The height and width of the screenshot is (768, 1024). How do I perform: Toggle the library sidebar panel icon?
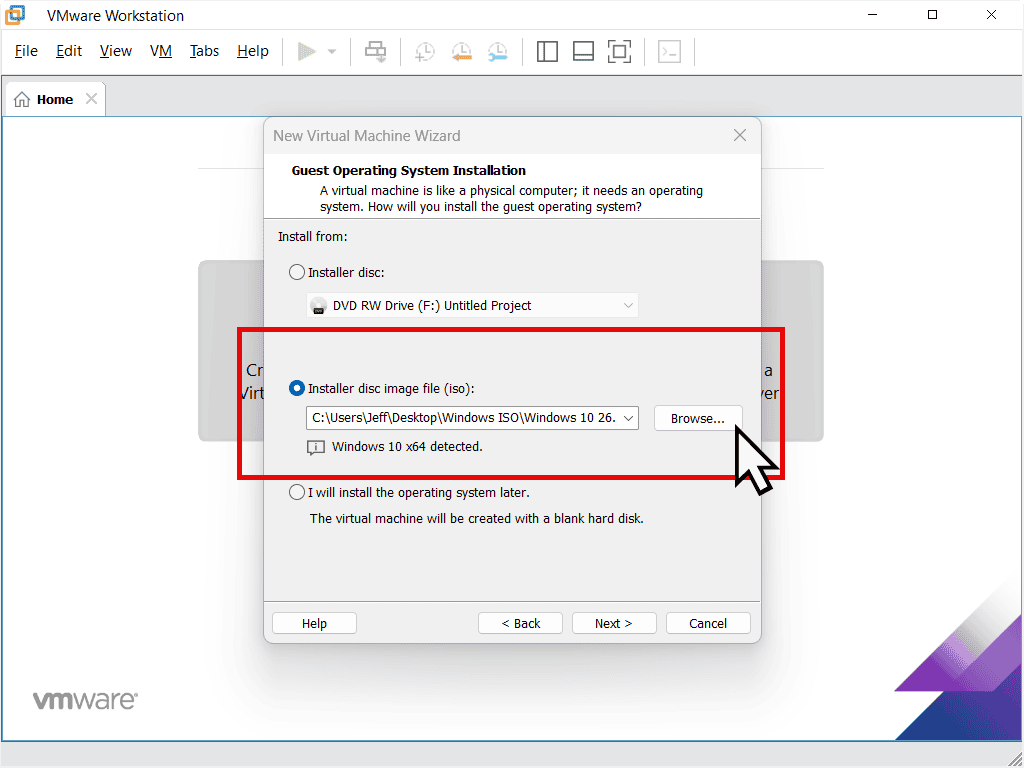point(547,51)
